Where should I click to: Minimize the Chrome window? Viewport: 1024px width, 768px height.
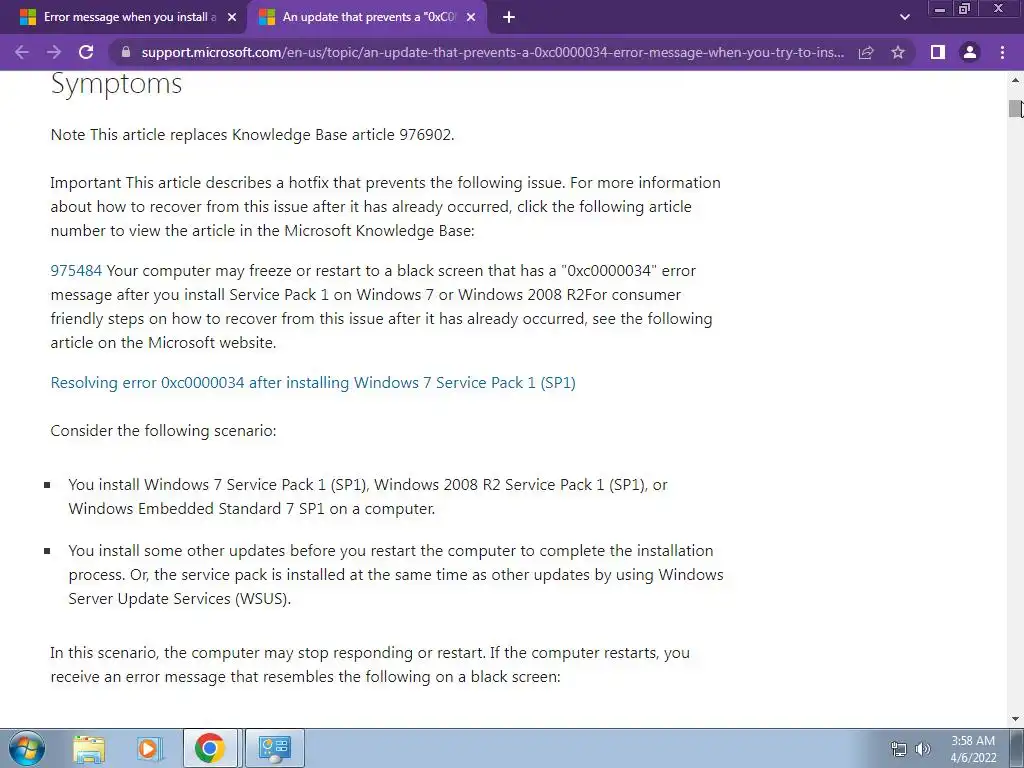click(940, 9)
